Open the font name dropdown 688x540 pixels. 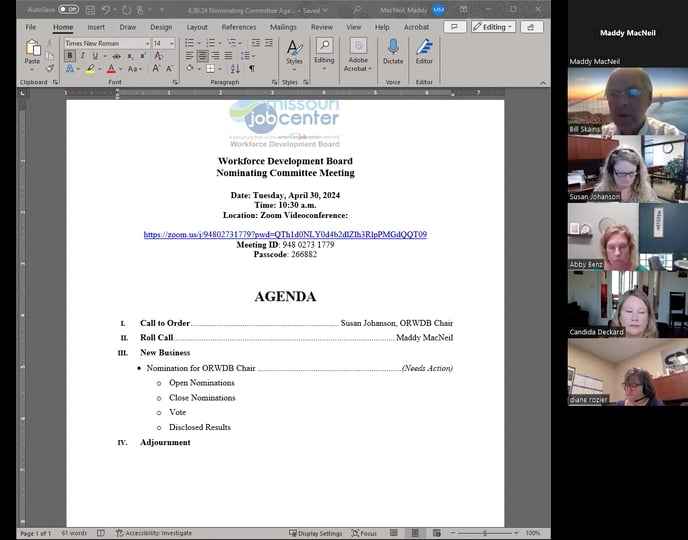[x=147, y=43]
